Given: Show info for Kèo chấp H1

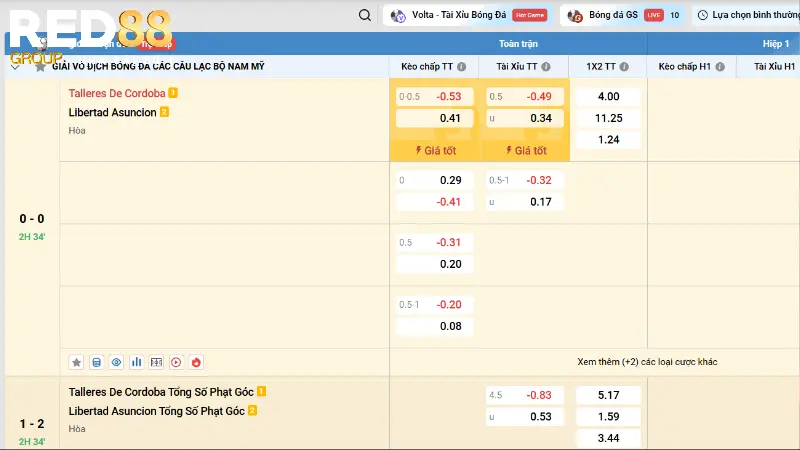Looking at the screenshot, I should coord(720,67).
